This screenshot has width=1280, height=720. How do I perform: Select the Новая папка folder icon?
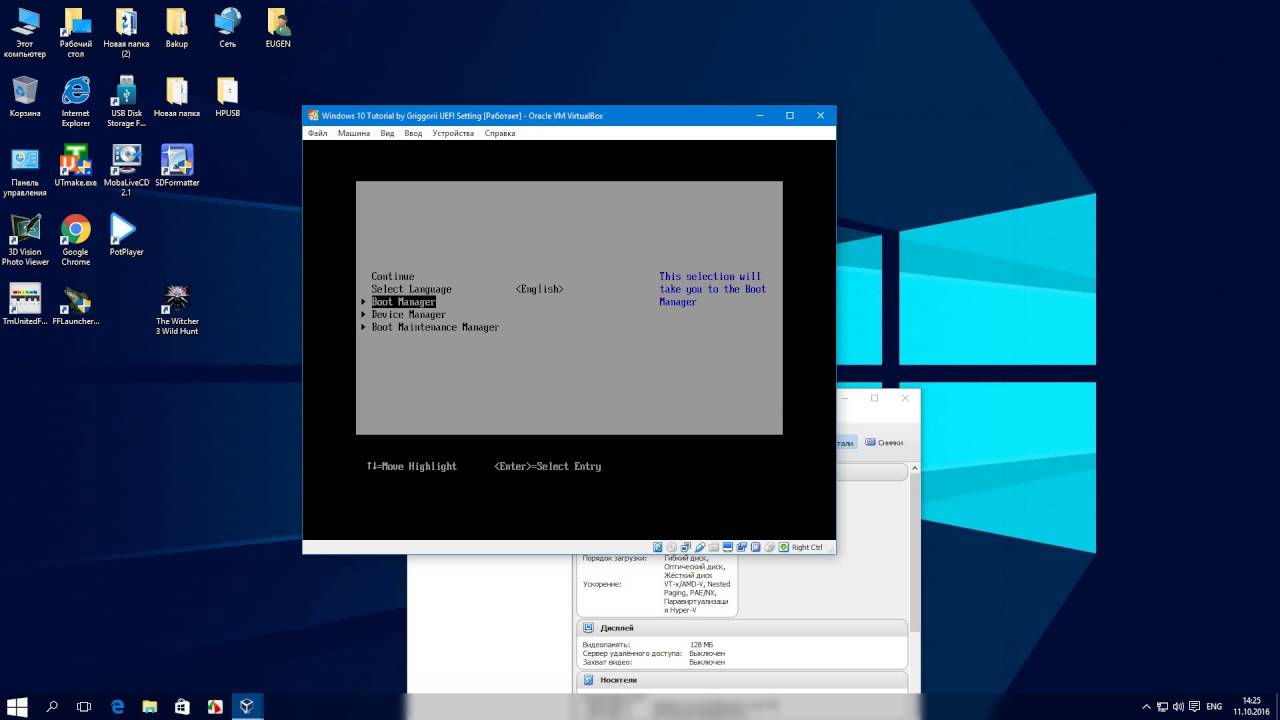pyautogui.click(x=177, y=98)
